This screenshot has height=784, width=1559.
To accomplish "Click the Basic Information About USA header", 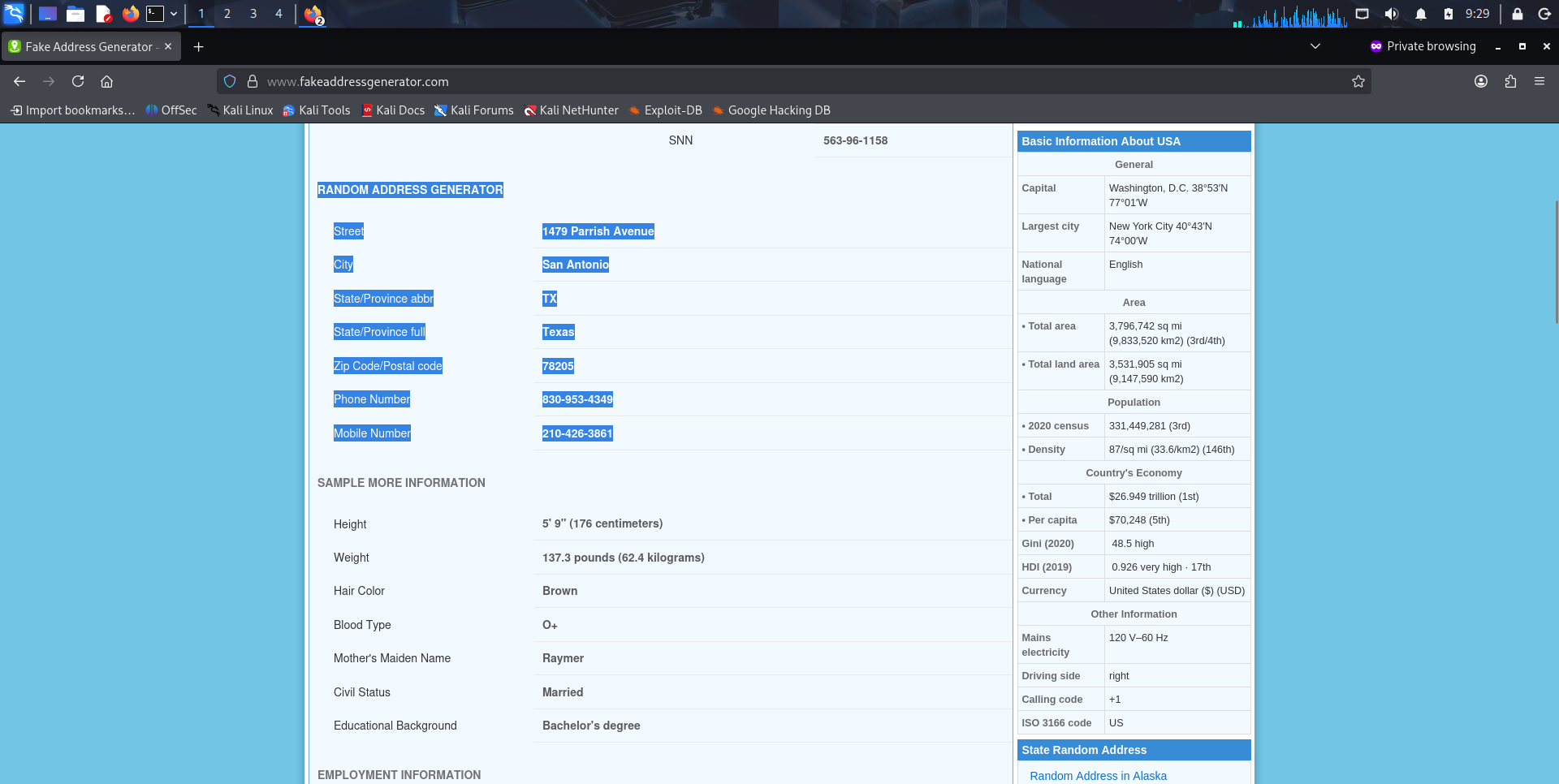I will pos(1134,141).
